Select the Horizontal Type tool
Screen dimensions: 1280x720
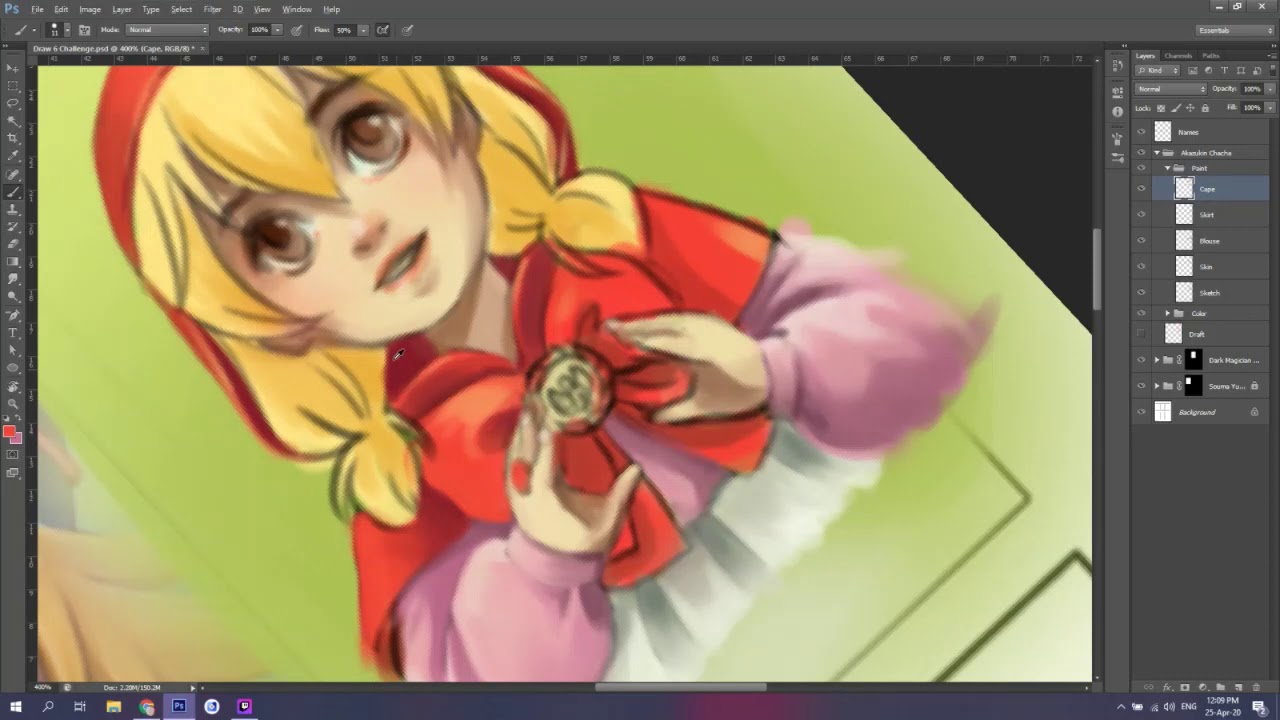click(13, 332)
